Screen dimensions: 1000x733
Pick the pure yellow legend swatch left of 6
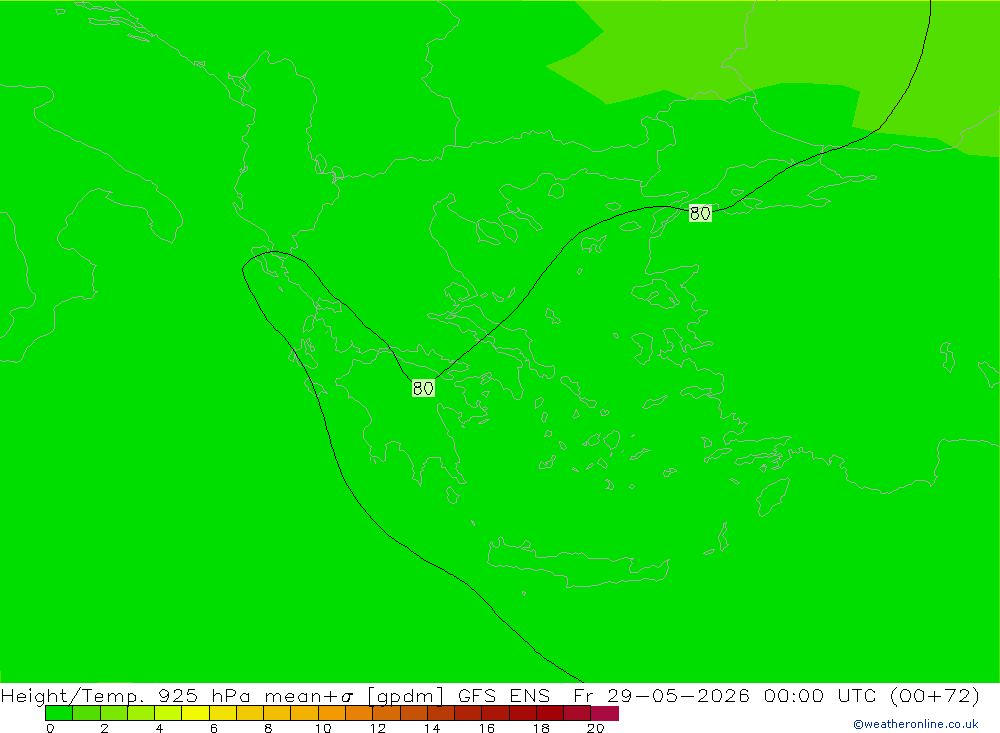point(196,713)
